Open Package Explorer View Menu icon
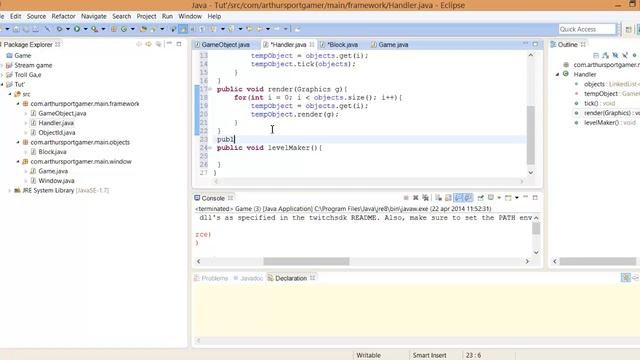Viewport: 640px width, 360px height. tap(158, 44)
